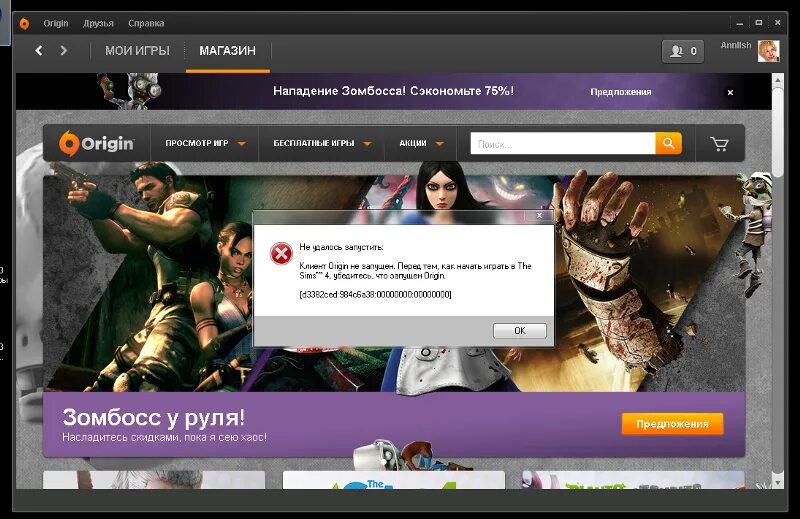
Task: Expand the АКЦИИ dropdown
Action: point(421,143)
